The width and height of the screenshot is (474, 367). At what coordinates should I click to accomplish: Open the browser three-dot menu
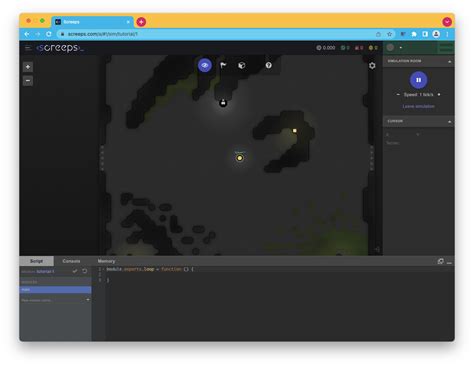(447, 34)
